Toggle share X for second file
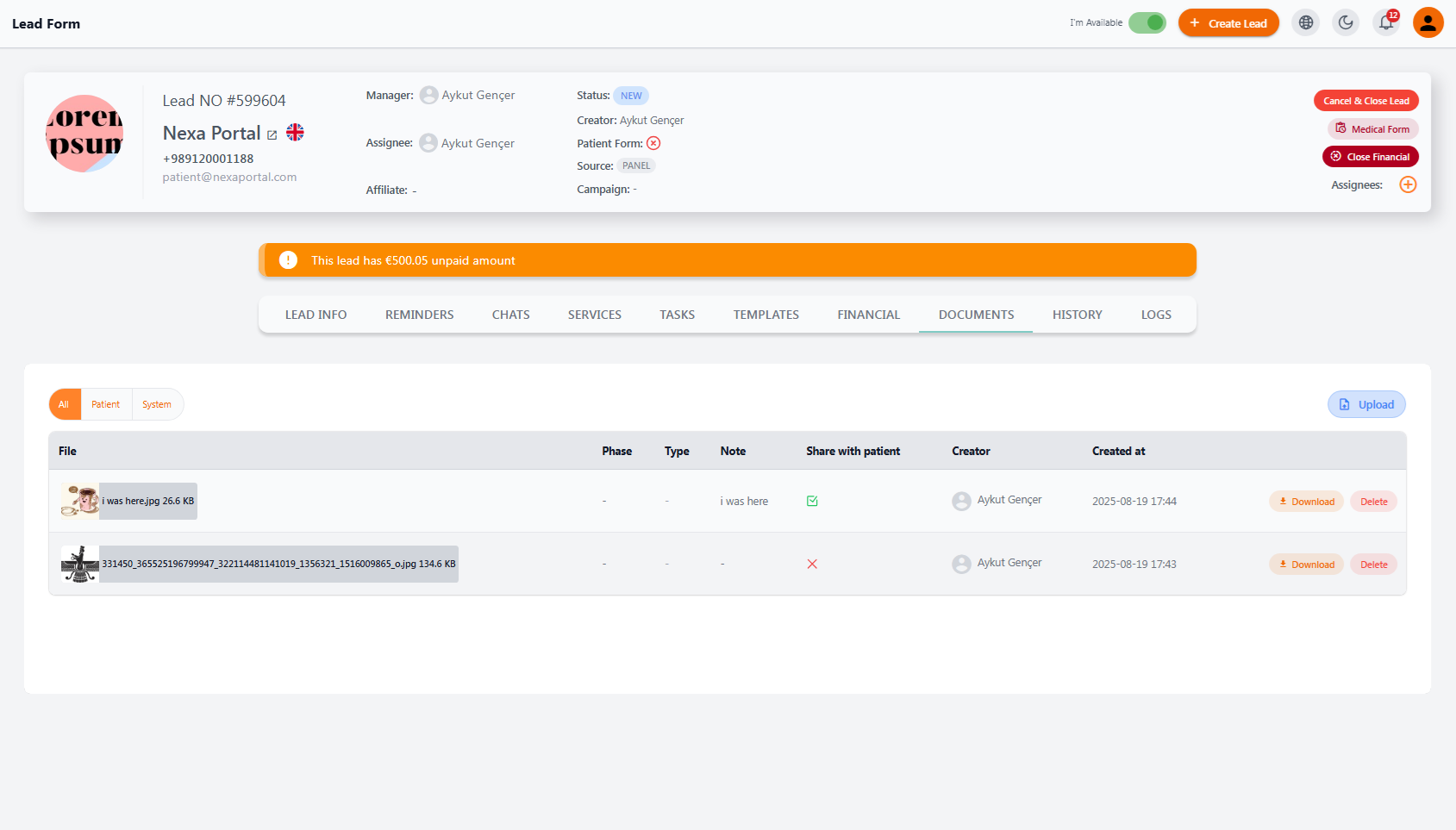Screen dimensions: 1456x830 (x=812, y=565)
